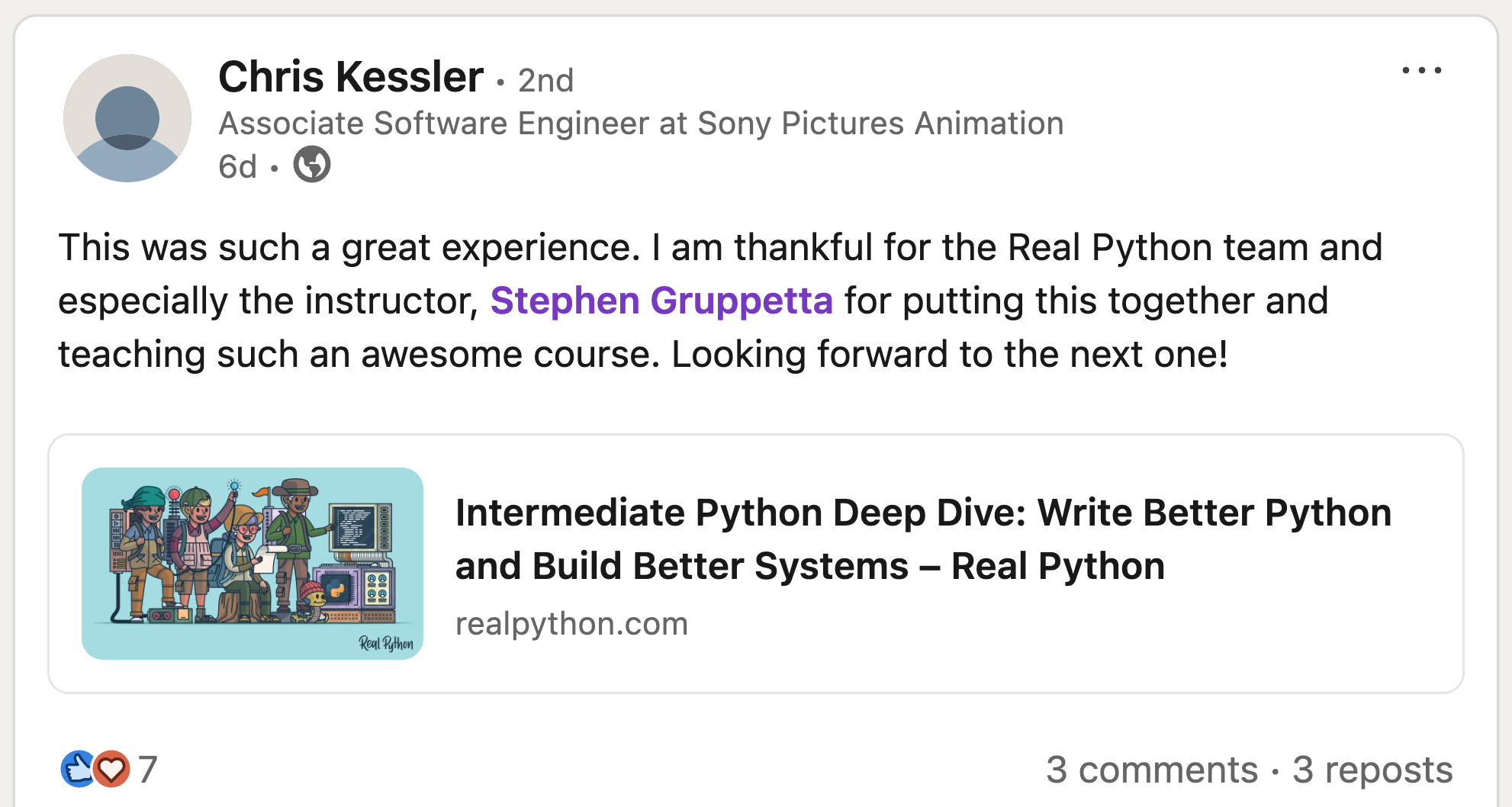Screen dimensions: 1512x807
Task: Click the Chris Kessler name link
Action: (351, 76)
